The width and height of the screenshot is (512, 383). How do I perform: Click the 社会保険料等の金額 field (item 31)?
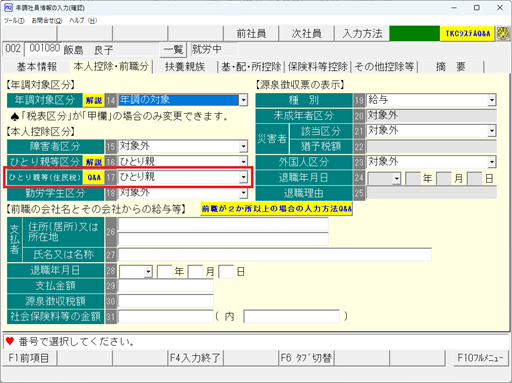(166, 316)
